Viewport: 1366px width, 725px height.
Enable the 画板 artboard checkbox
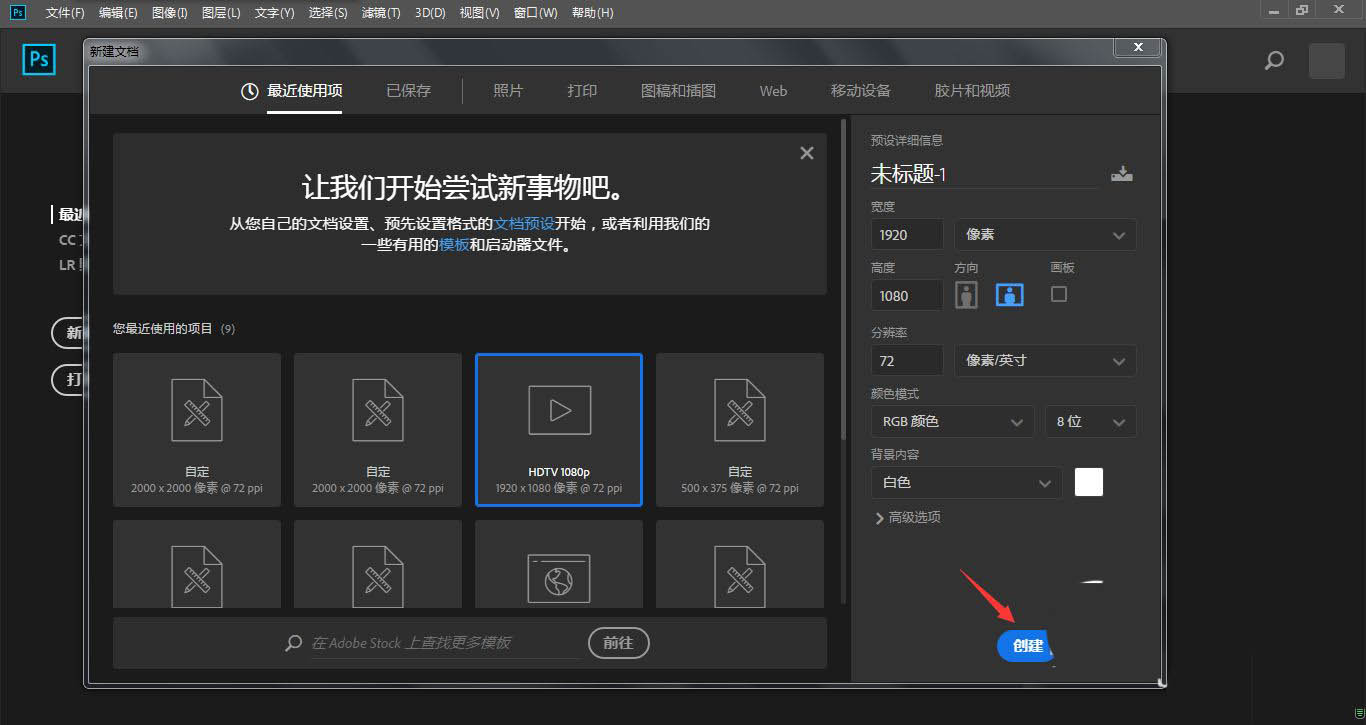point(1059,295)
